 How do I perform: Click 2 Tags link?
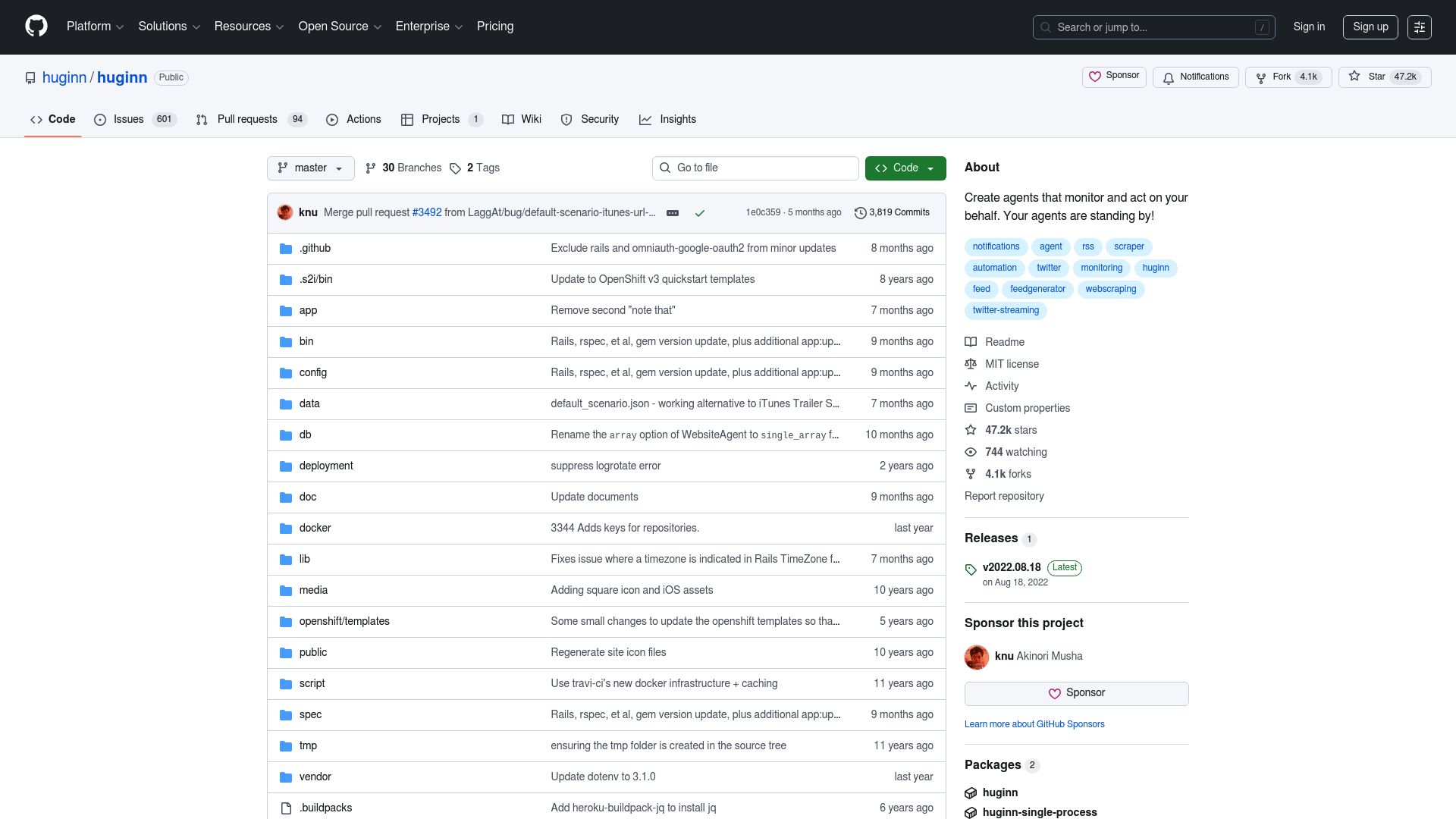coord(475,168)
